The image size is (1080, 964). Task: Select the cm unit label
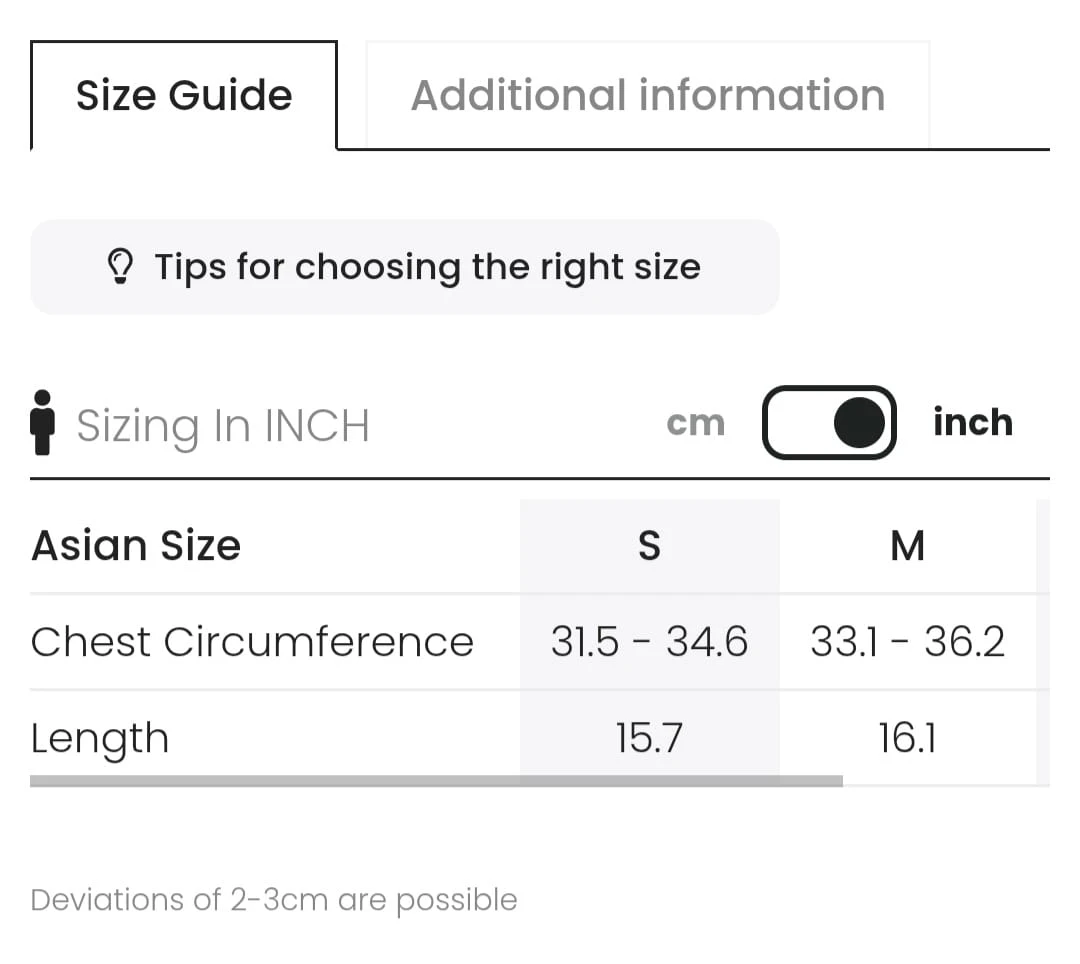[x=695, y=423]
